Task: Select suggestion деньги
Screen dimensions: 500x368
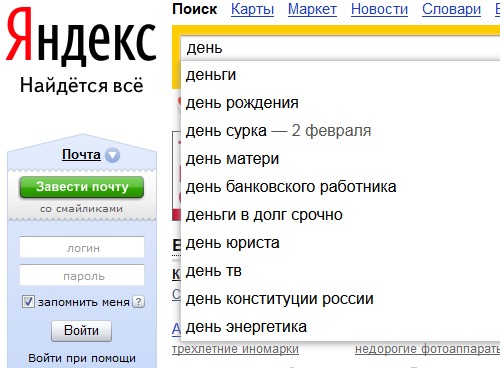Action: [x=340, y=75]
